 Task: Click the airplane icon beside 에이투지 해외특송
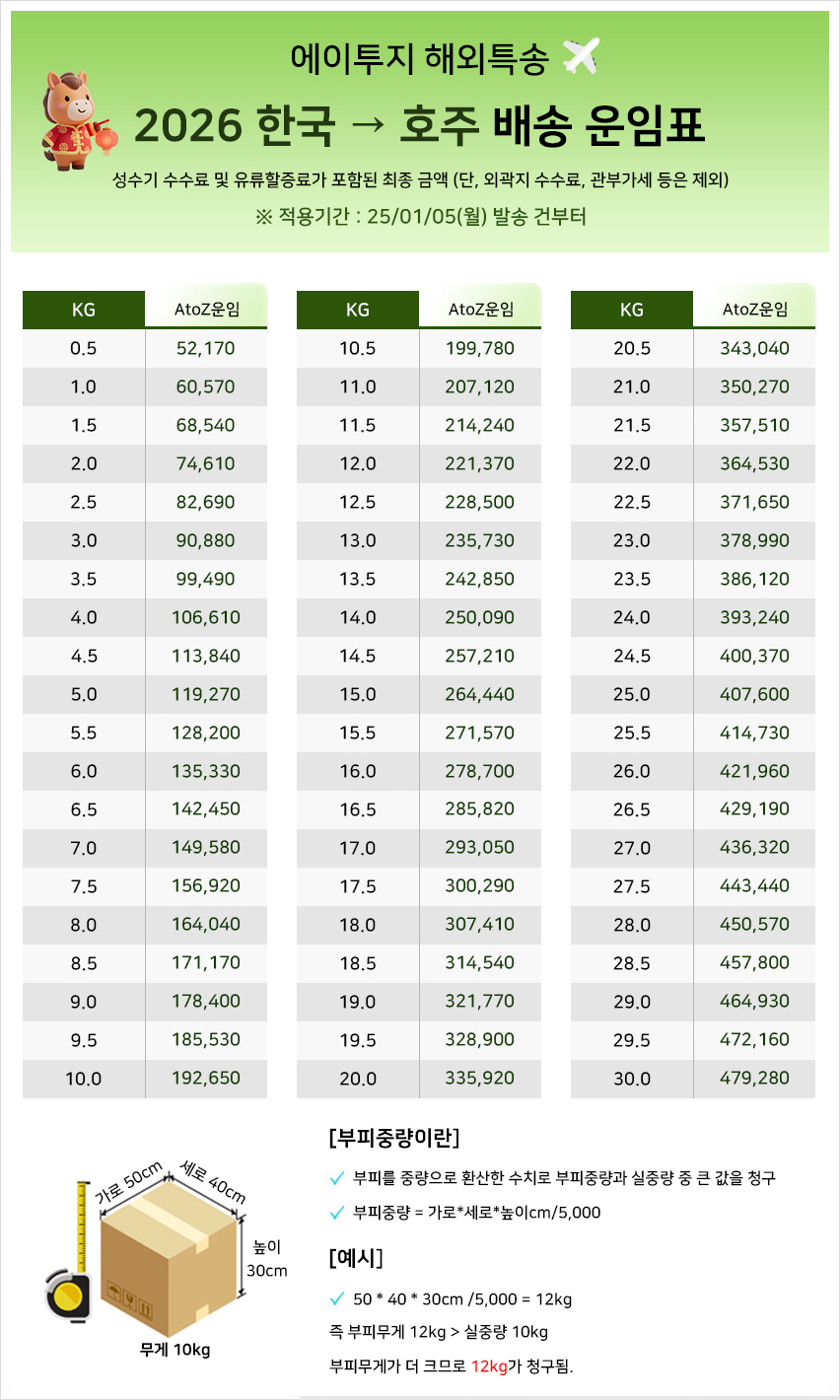coord(581,57)
